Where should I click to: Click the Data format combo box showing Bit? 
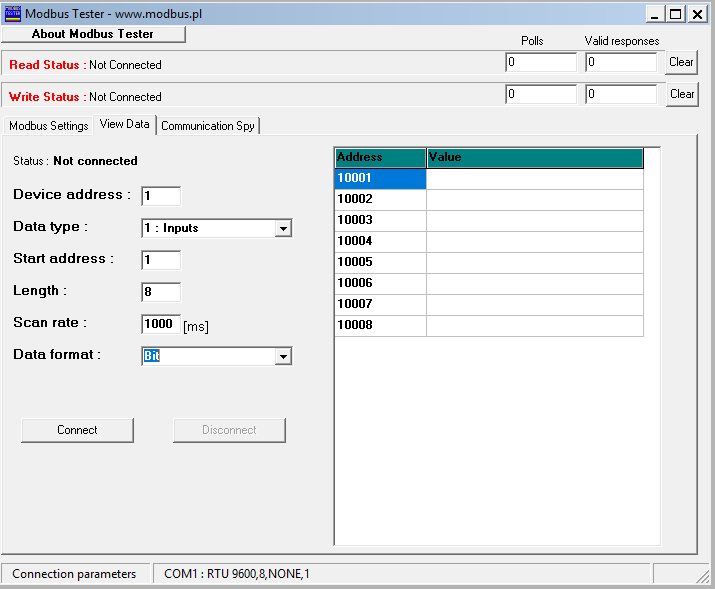click(x=216, y=356)
